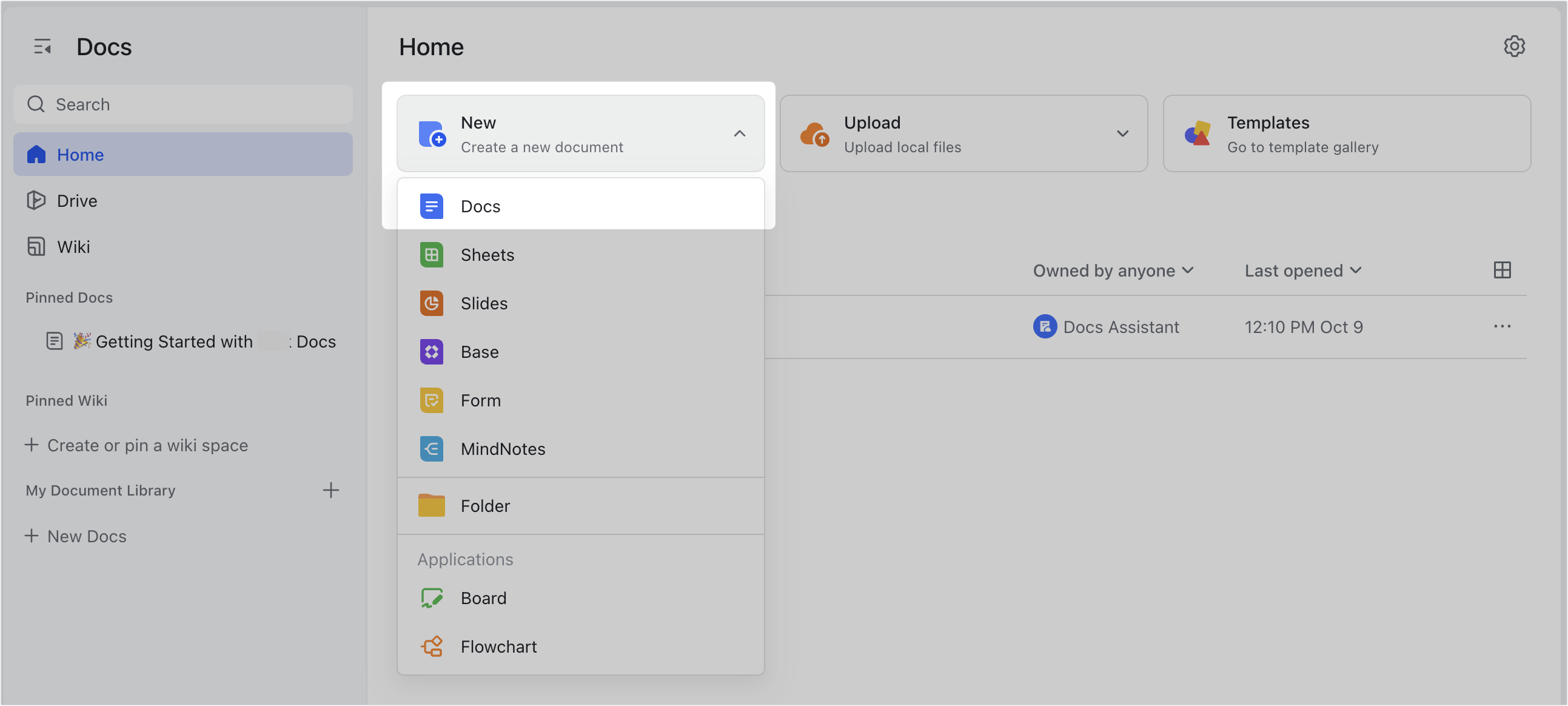This screenshot has width=1568, height=706.
Task: Click the document icon beside Getting Started
Action: [55, 341]
